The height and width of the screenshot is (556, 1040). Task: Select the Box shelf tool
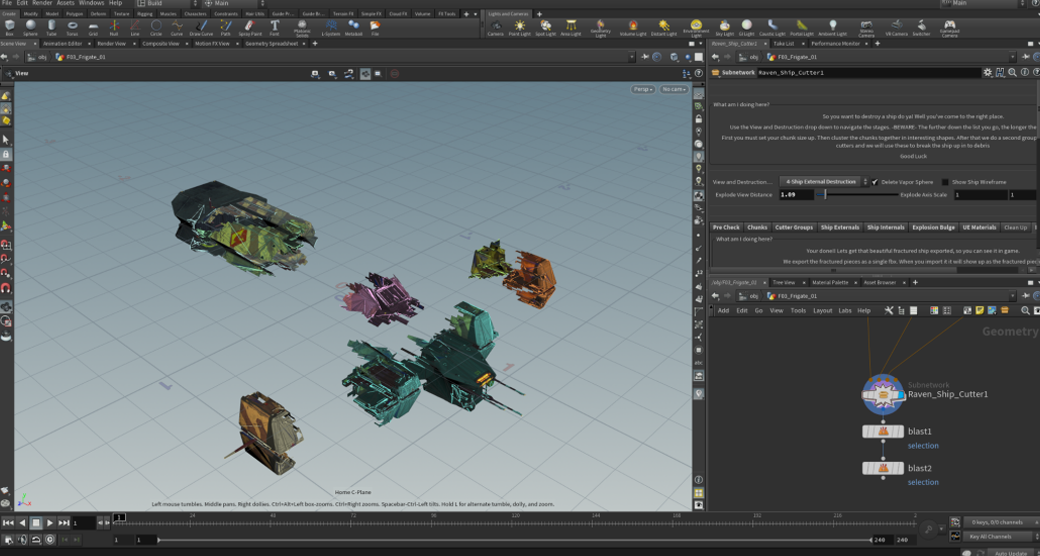click(9, 27)
